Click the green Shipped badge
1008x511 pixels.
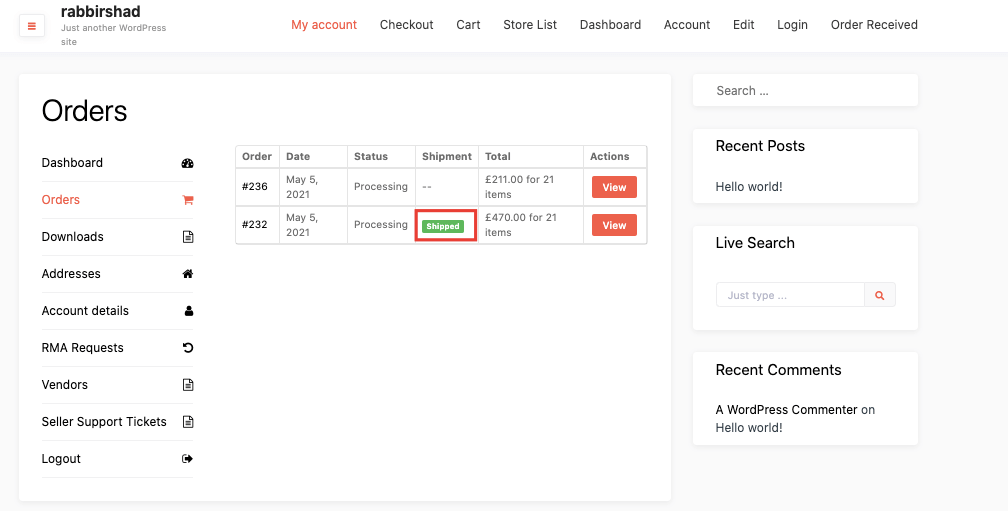point(443,226)
